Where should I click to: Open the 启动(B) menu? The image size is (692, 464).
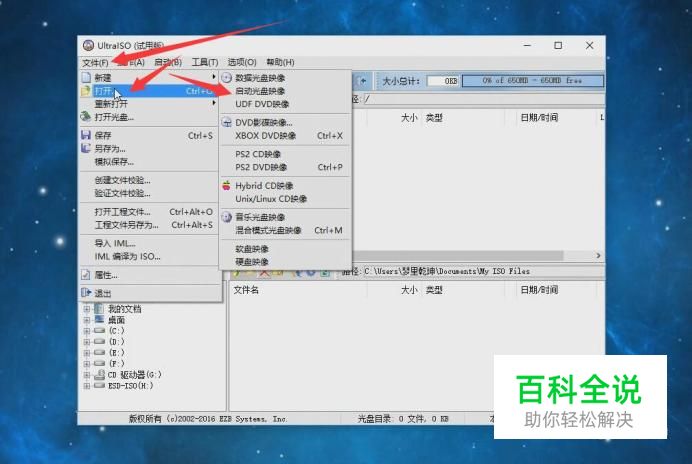pyautogui.click(x=168, y=62)
